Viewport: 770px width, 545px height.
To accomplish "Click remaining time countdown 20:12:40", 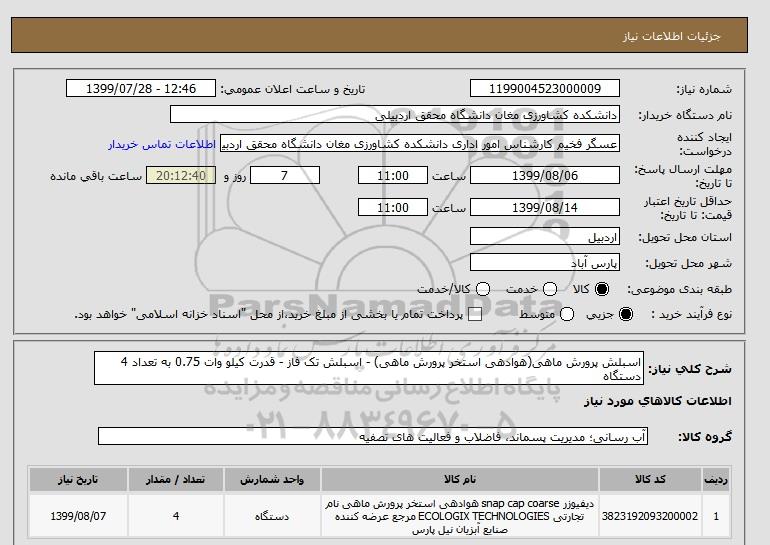I will point(181,175).
